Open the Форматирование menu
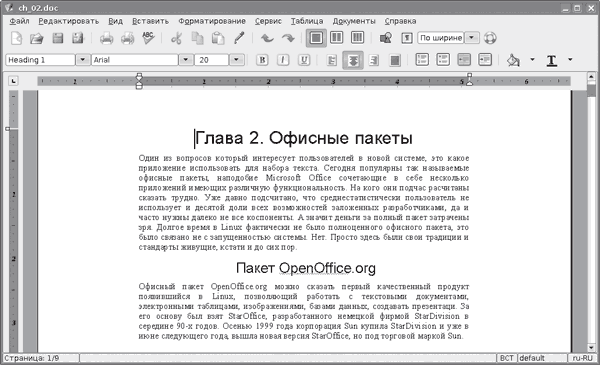This screenshot has width=600, height=365. coord(212,21)
